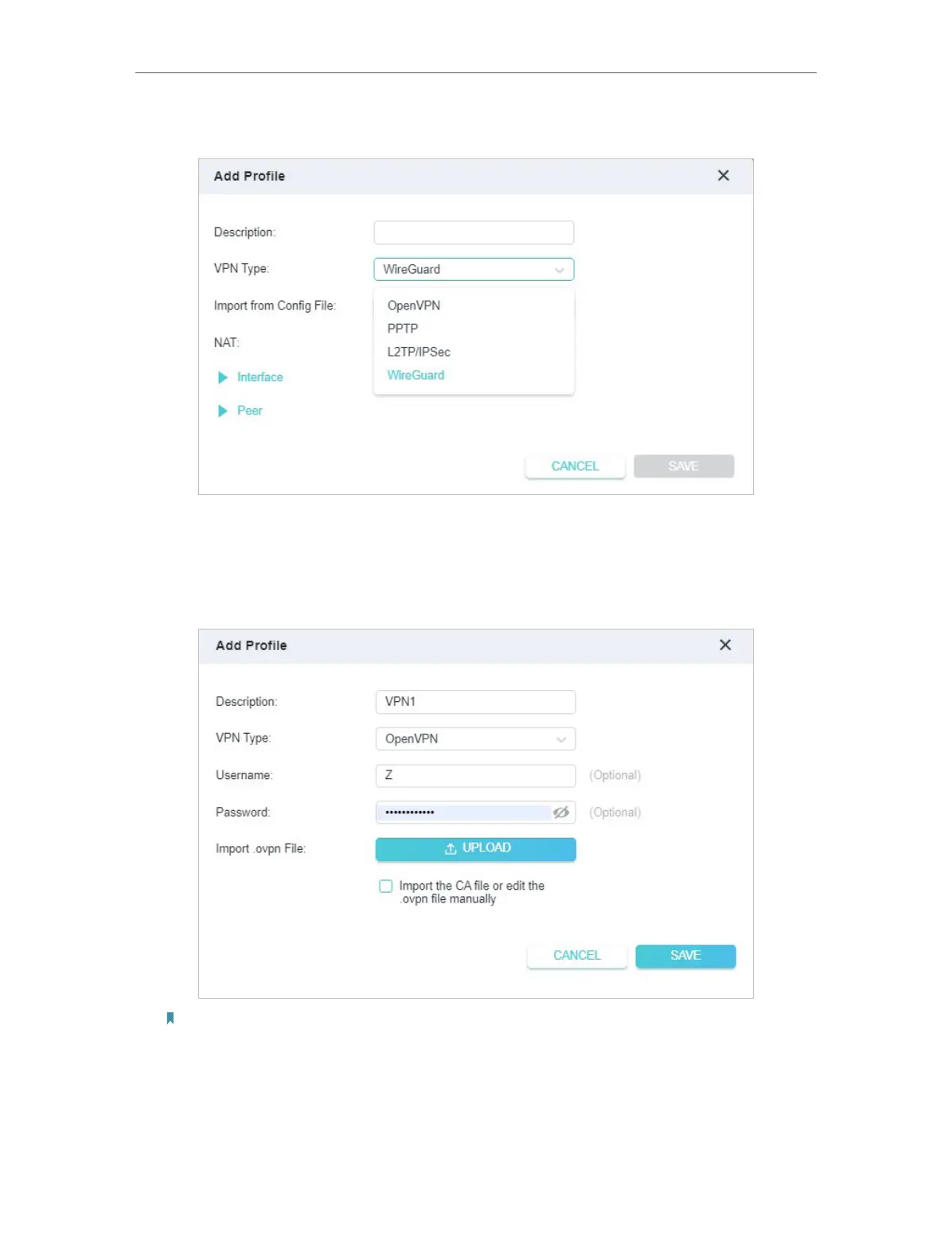Viewport: 952px width, 1259px height.
Task: Close the OpenVPN Add Profile dialog
Action: [724, 645]
